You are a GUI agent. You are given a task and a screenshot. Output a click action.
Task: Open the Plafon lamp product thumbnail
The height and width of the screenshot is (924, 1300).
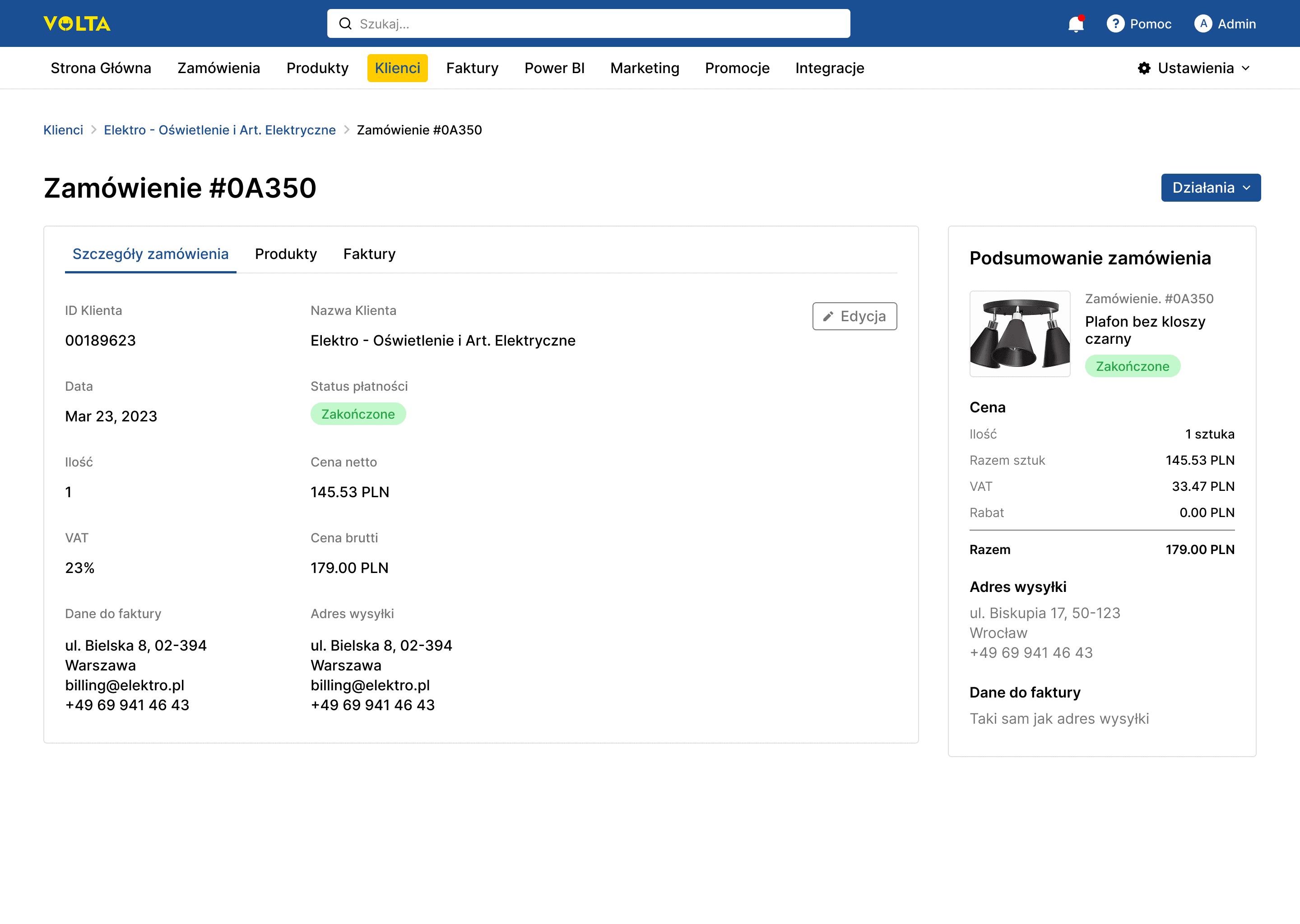coord(1019,334)
